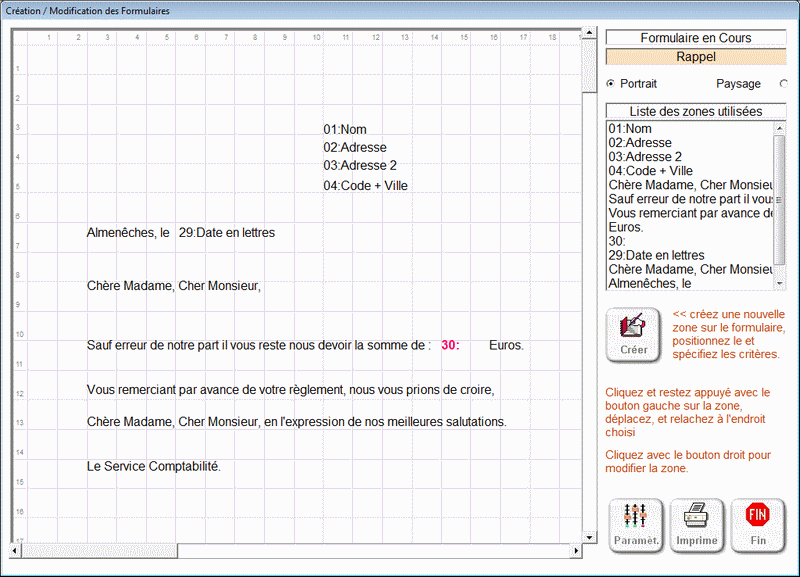
Task: Click the FIN stop-sign button
Action: click(758, 525)
